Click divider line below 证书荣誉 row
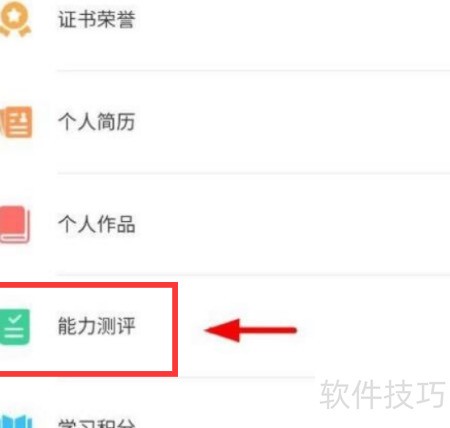This screenshot has height=428, width=450. (253, 71)
